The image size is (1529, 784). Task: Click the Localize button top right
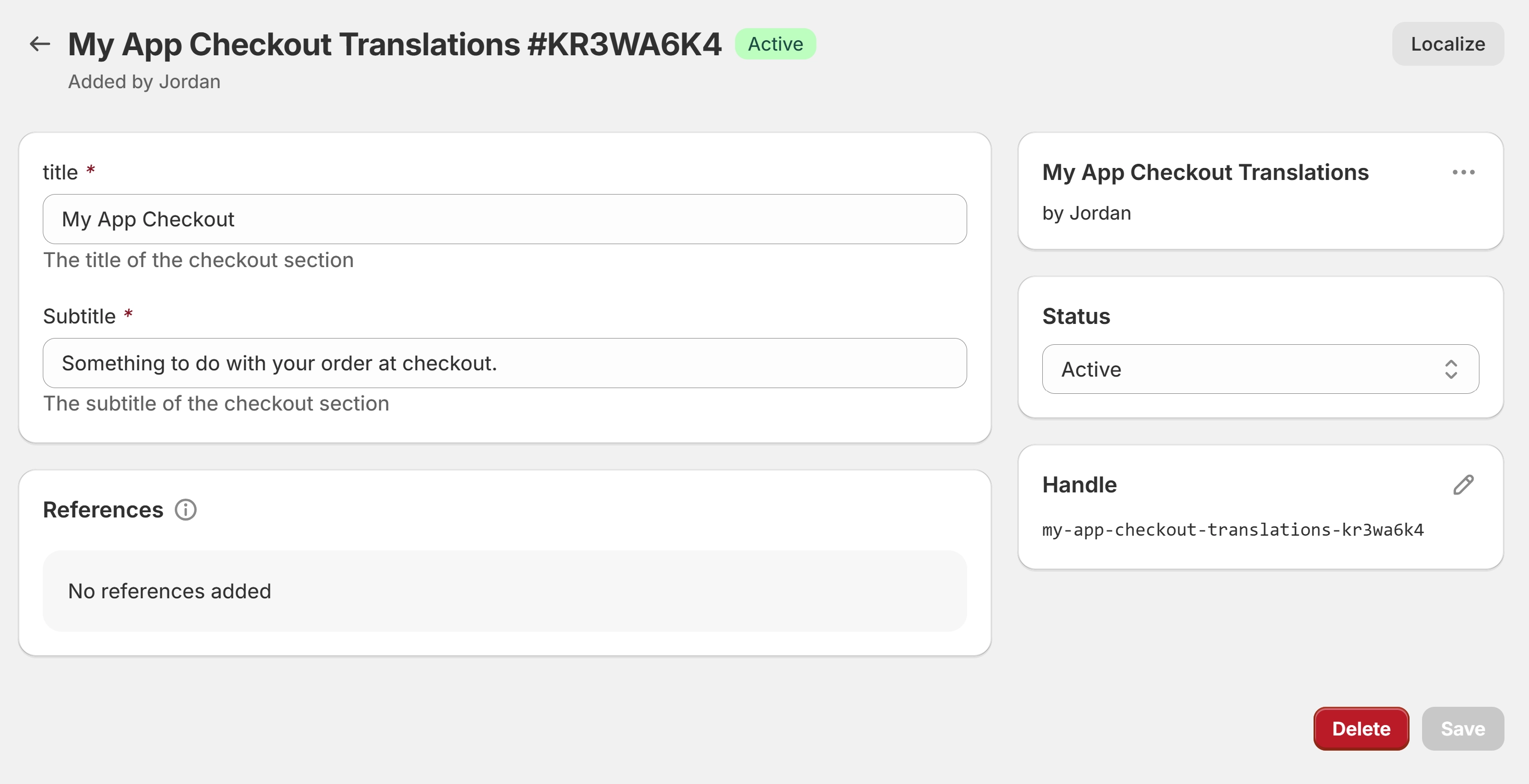pos(1447,44)
